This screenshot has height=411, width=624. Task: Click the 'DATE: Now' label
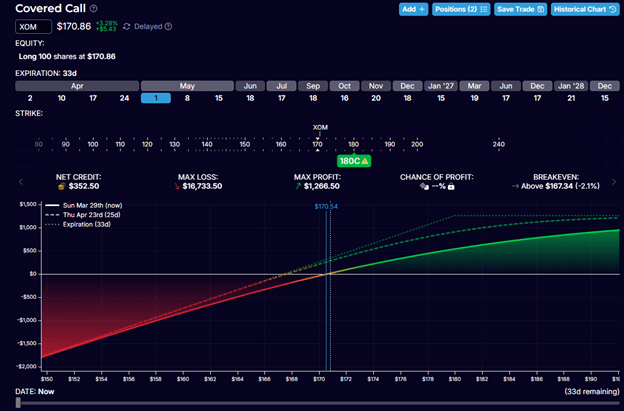coord(35,392)
